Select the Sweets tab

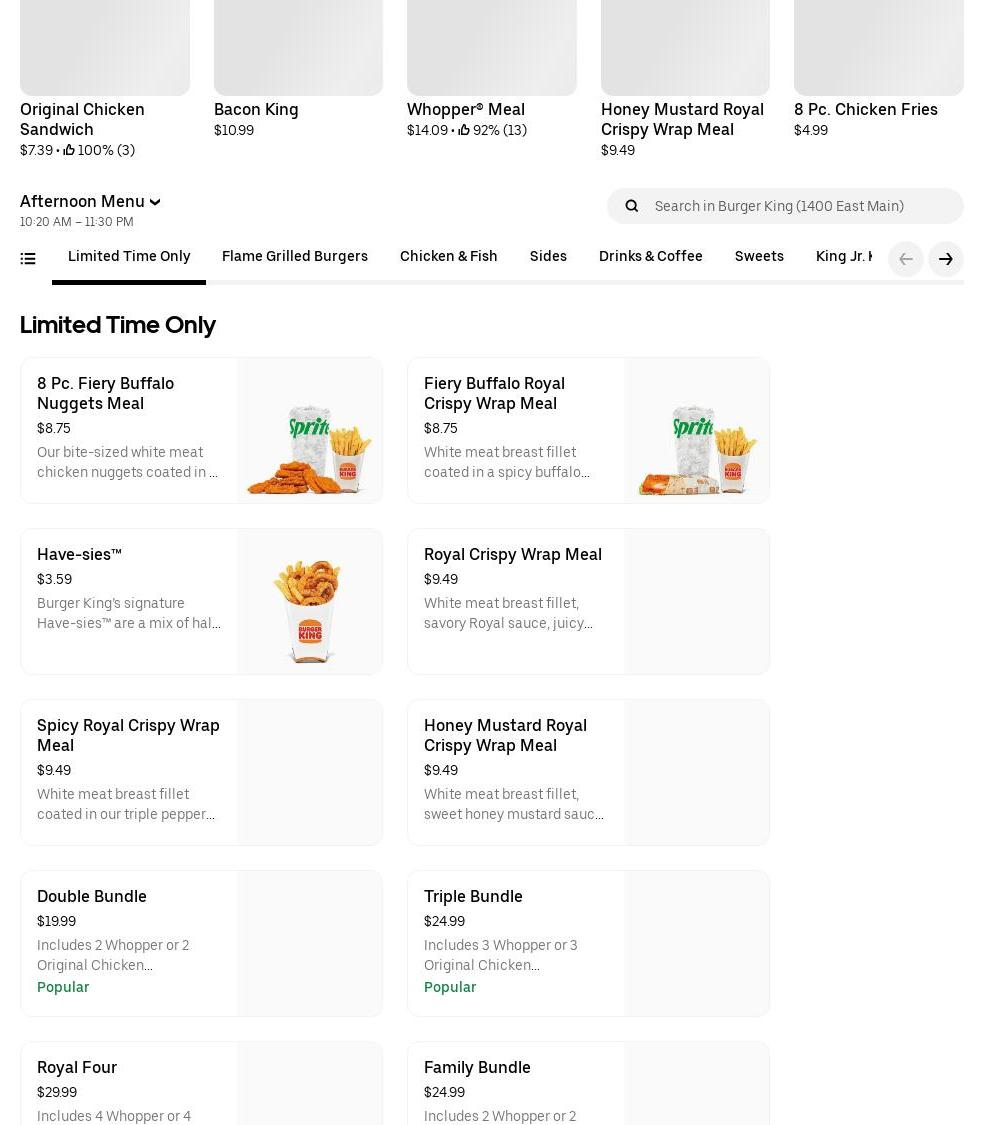click(758, 257)
